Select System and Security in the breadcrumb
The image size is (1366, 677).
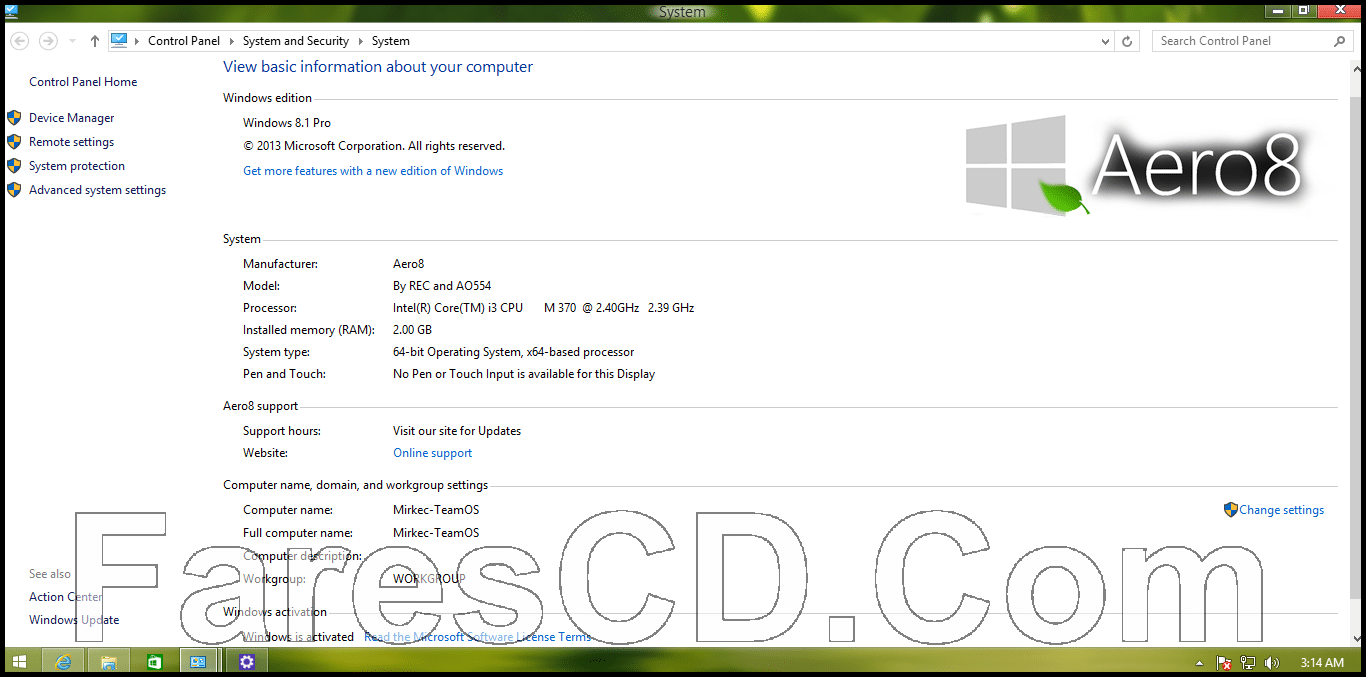point(296,41)
